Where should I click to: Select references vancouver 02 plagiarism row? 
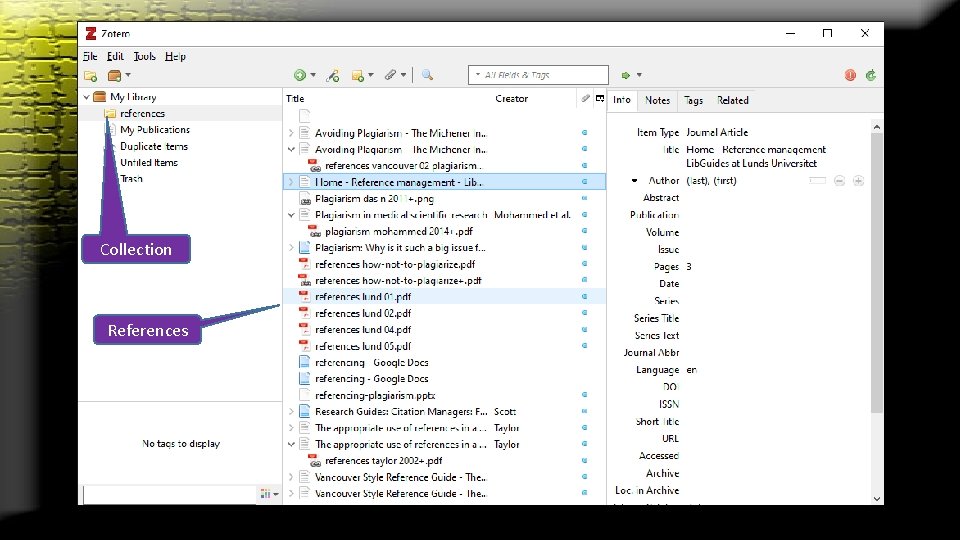coord(444,165)
